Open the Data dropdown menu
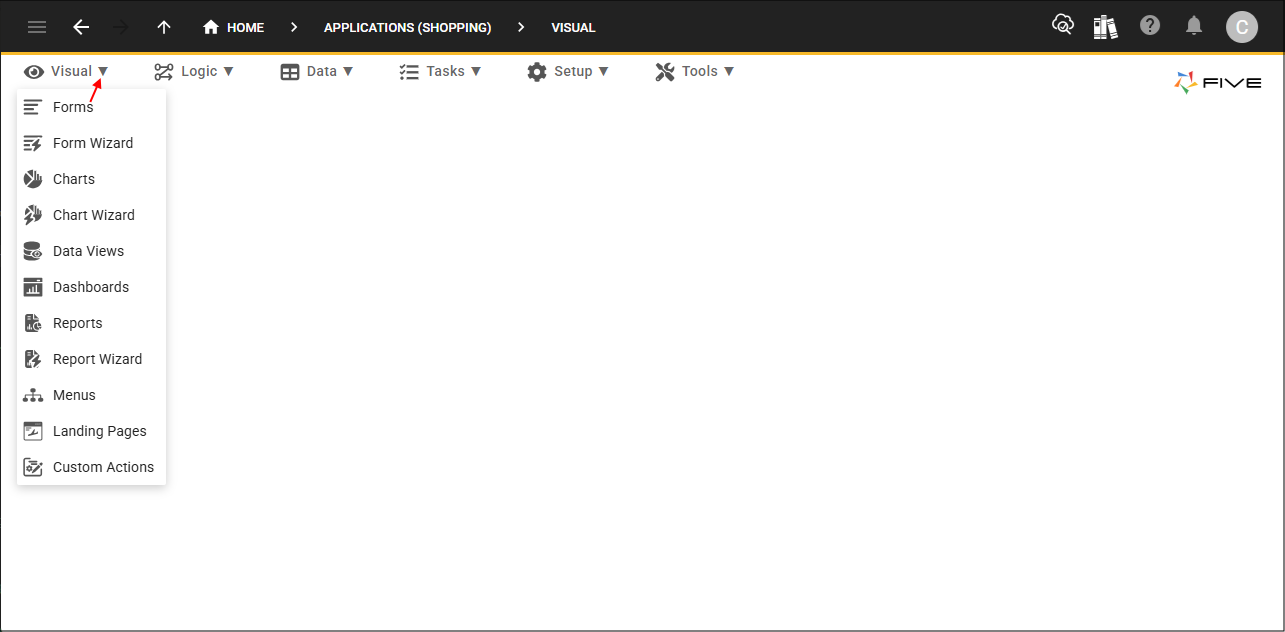The image size is (1285, 632). point(318,71)
